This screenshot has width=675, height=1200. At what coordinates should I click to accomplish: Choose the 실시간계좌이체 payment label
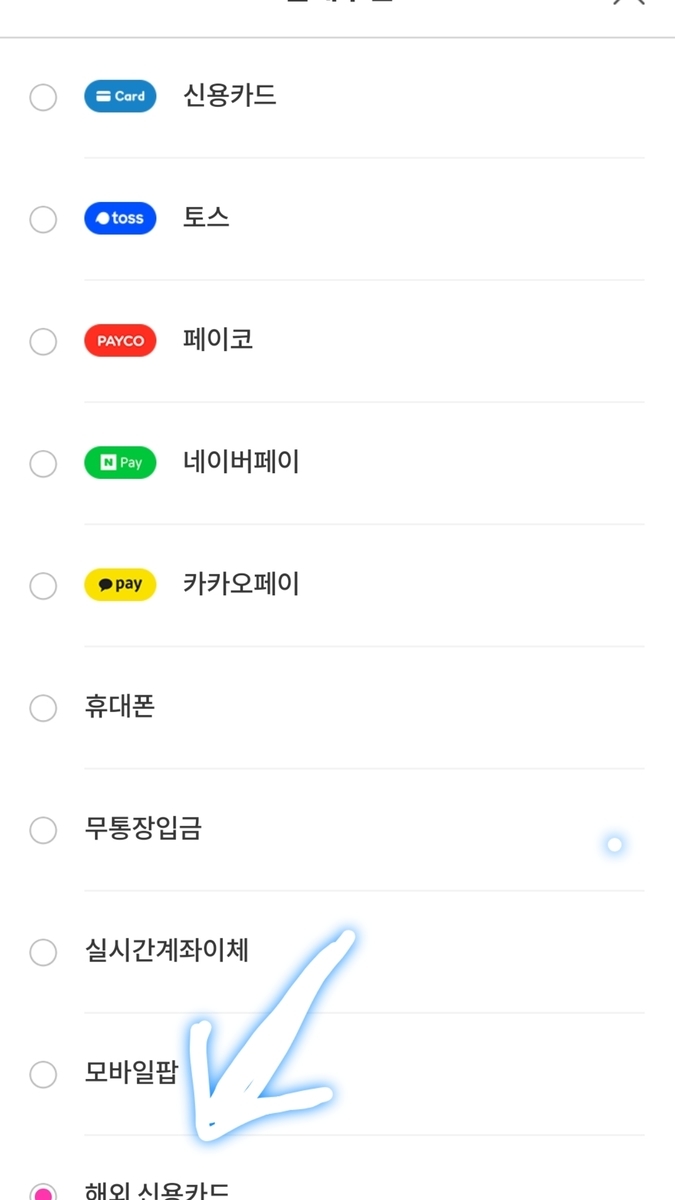(x=167, y=951)
